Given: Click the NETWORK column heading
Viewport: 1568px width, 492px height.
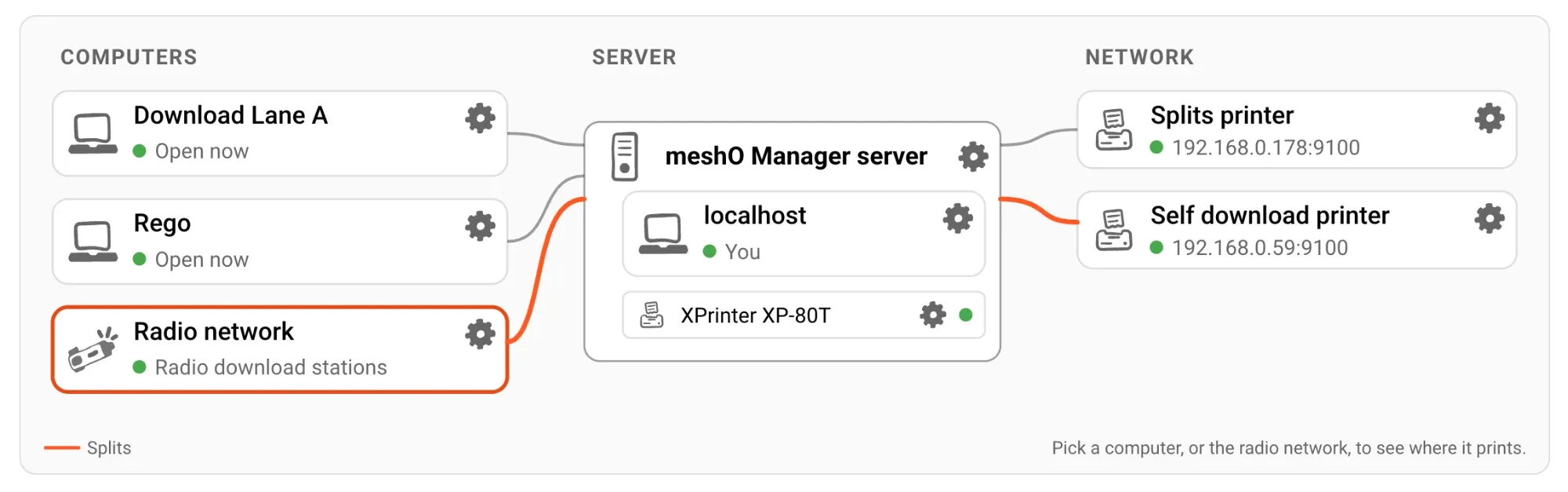Looking at the screenshot, I should click(1139, 57).
